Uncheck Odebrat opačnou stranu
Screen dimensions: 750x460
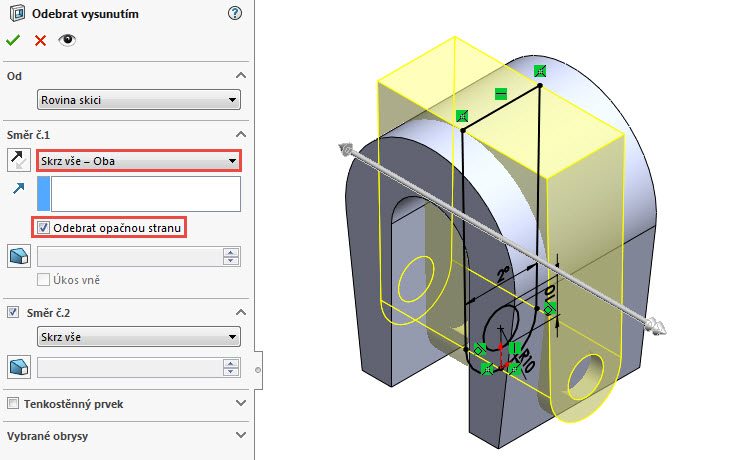[x=43, y=228]
